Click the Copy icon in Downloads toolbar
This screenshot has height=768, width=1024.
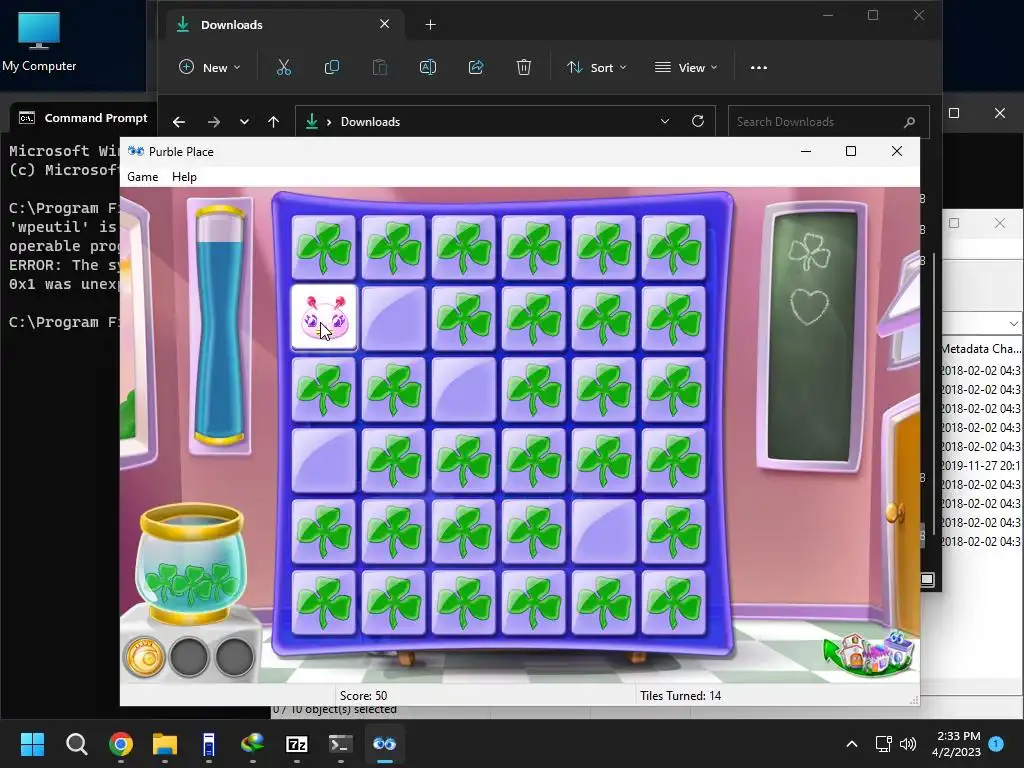[332, 67]
